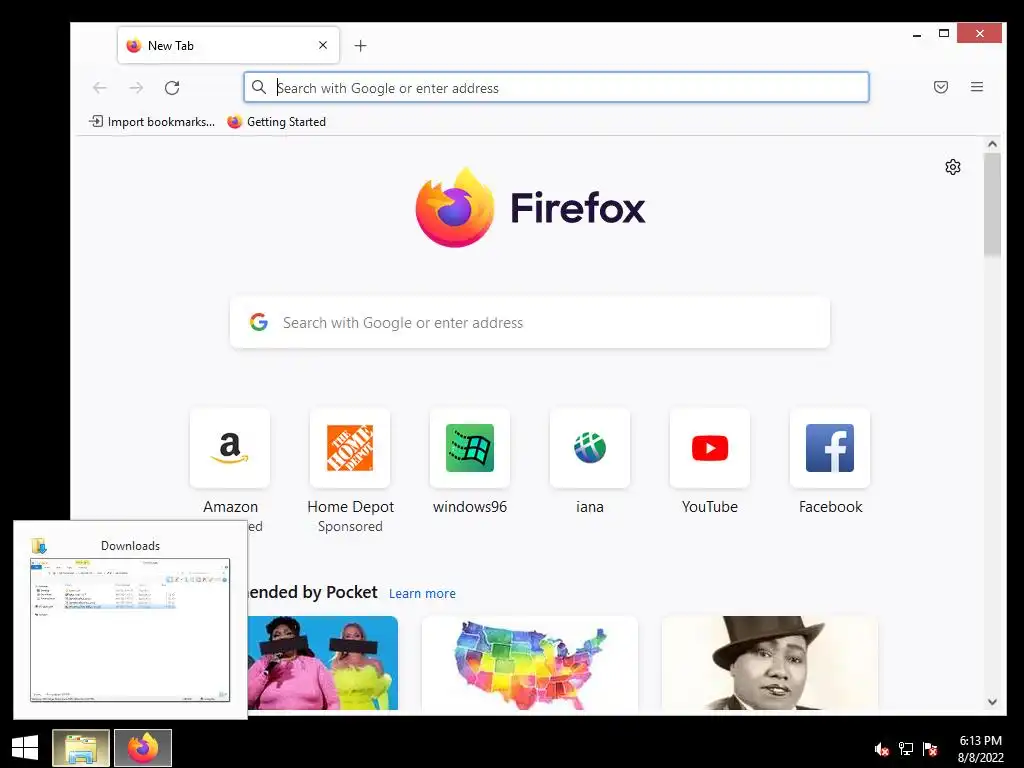Reload the current page
1024x768 pixels.
pyautogui.click(x=172, y=88)
